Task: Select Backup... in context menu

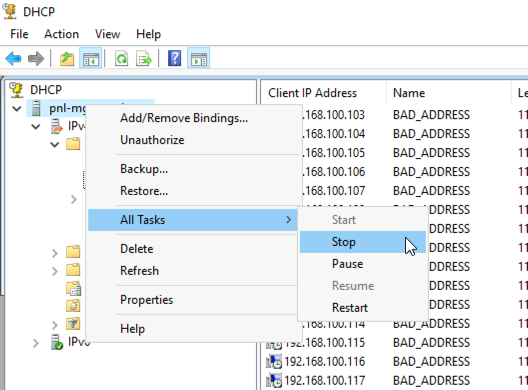Action: [194, 169]
